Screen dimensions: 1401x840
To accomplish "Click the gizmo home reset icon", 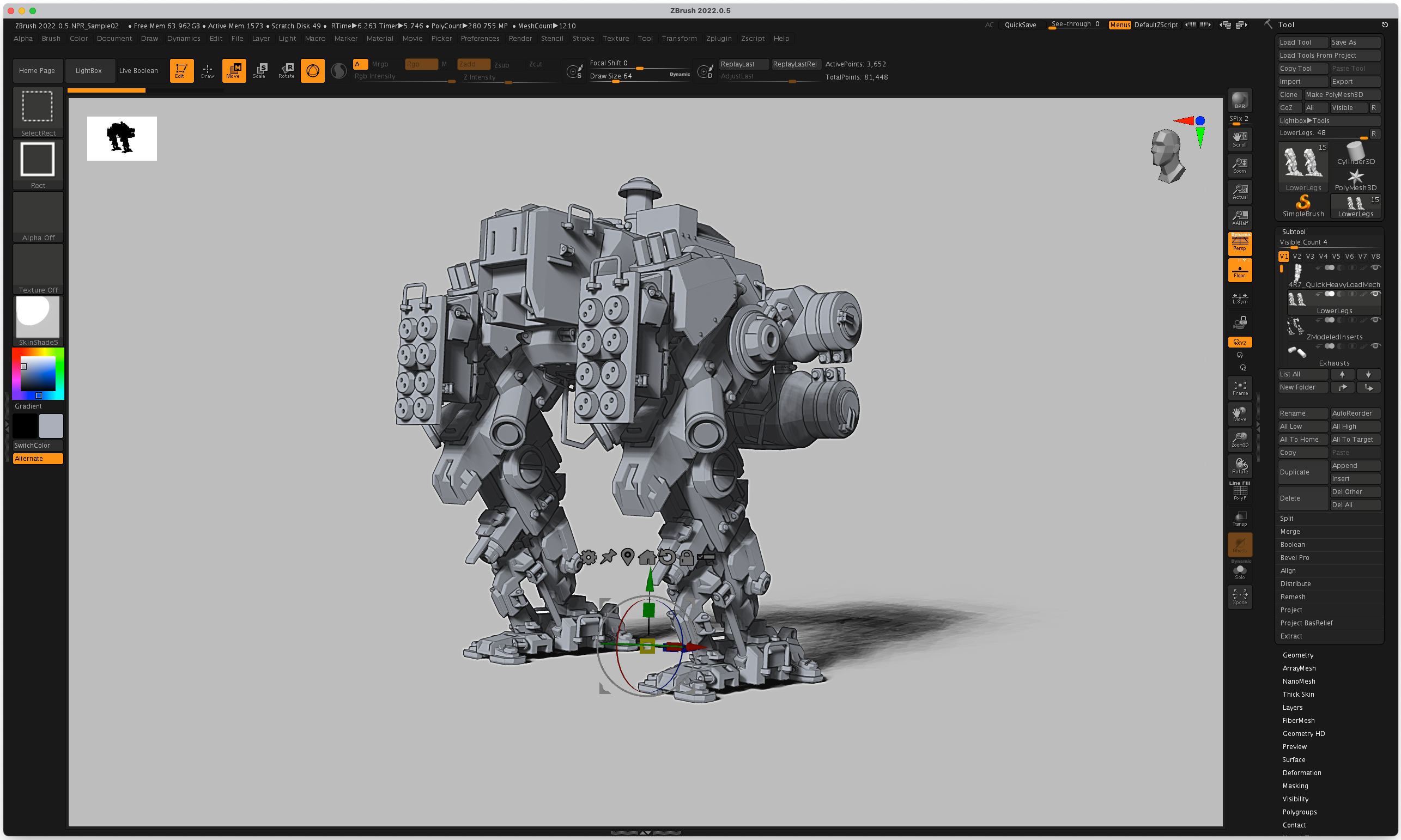I will coord(647,557).
